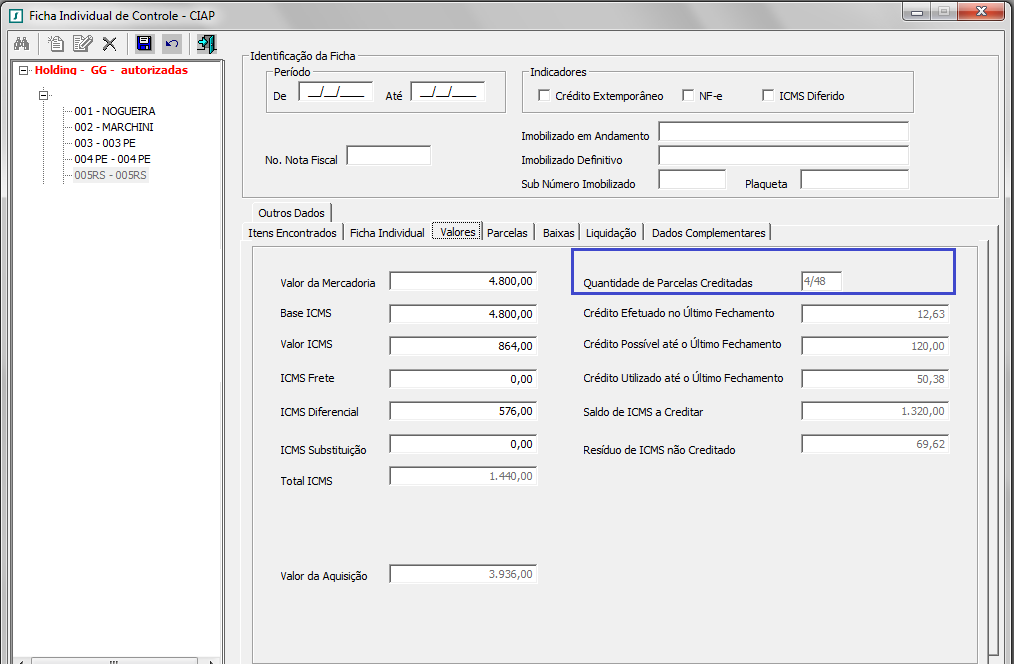This screenshot has width=1014, height=664.
Task: Click the undo arrow icon
Action: coord(172,44)
